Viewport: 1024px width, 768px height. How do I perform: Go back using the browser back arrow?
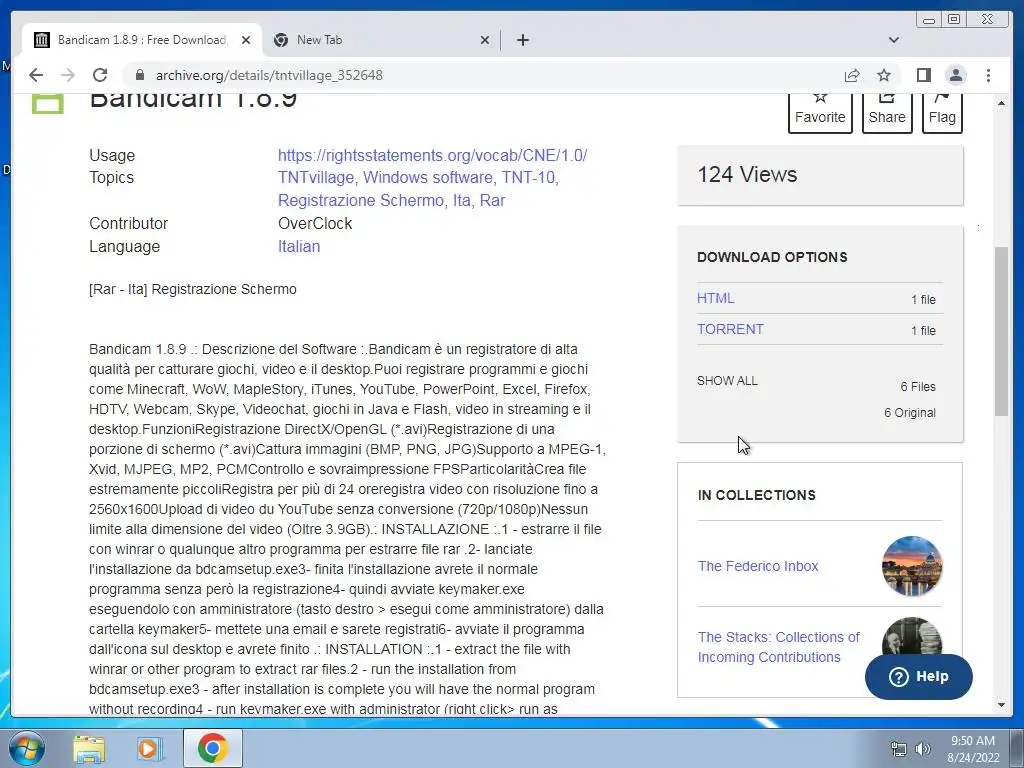pos(36,75)
